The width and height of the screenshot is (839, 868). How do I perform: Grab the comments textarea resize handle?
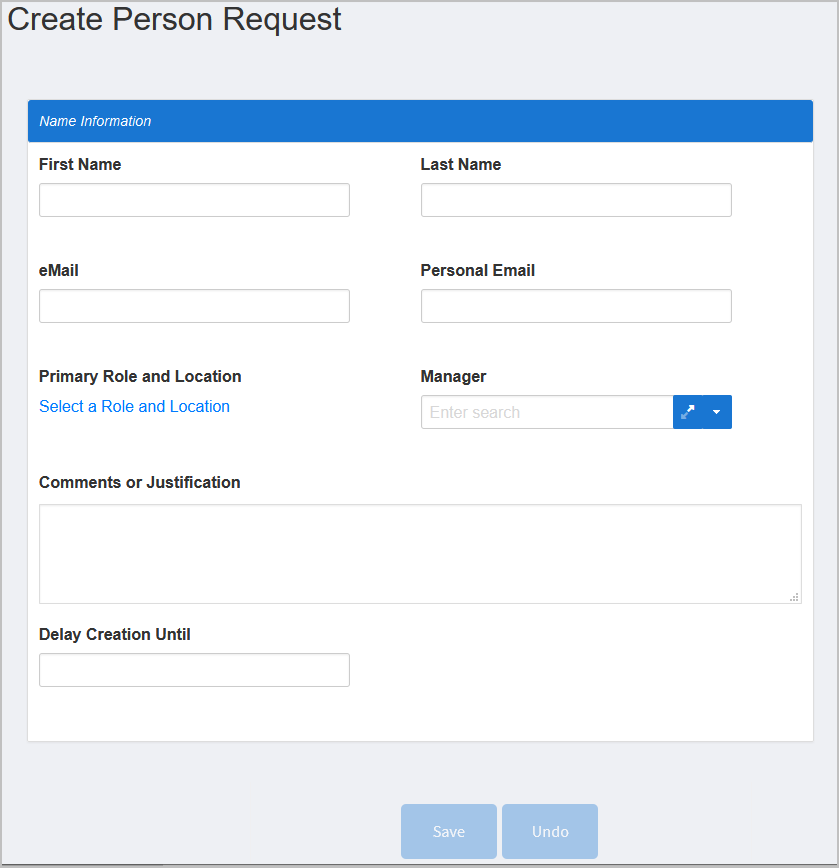click(794, 597)
